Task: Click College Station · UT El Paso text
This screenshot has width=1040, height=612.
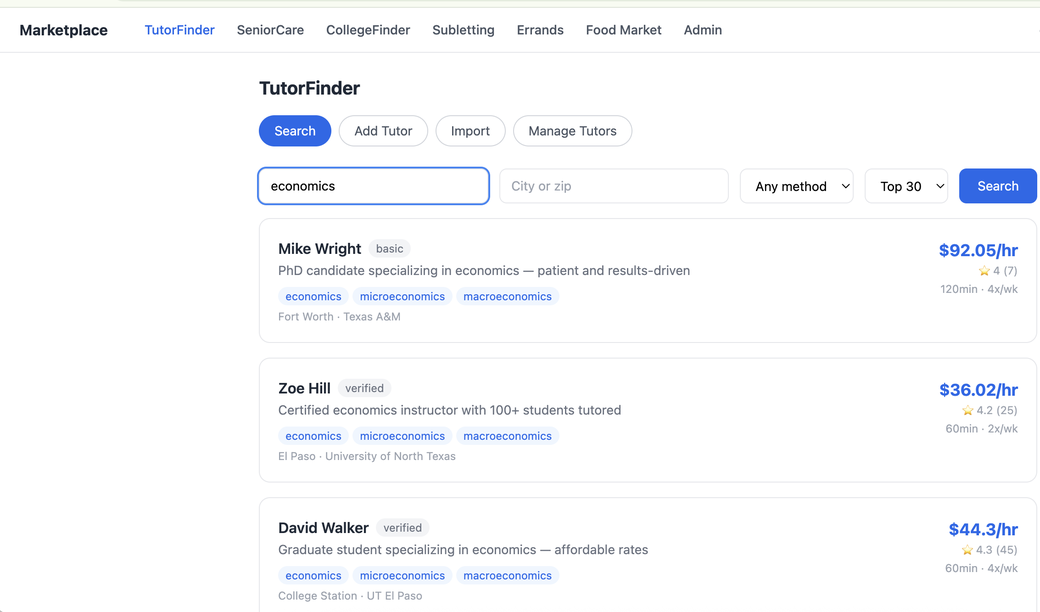Action: pos(350,595)
